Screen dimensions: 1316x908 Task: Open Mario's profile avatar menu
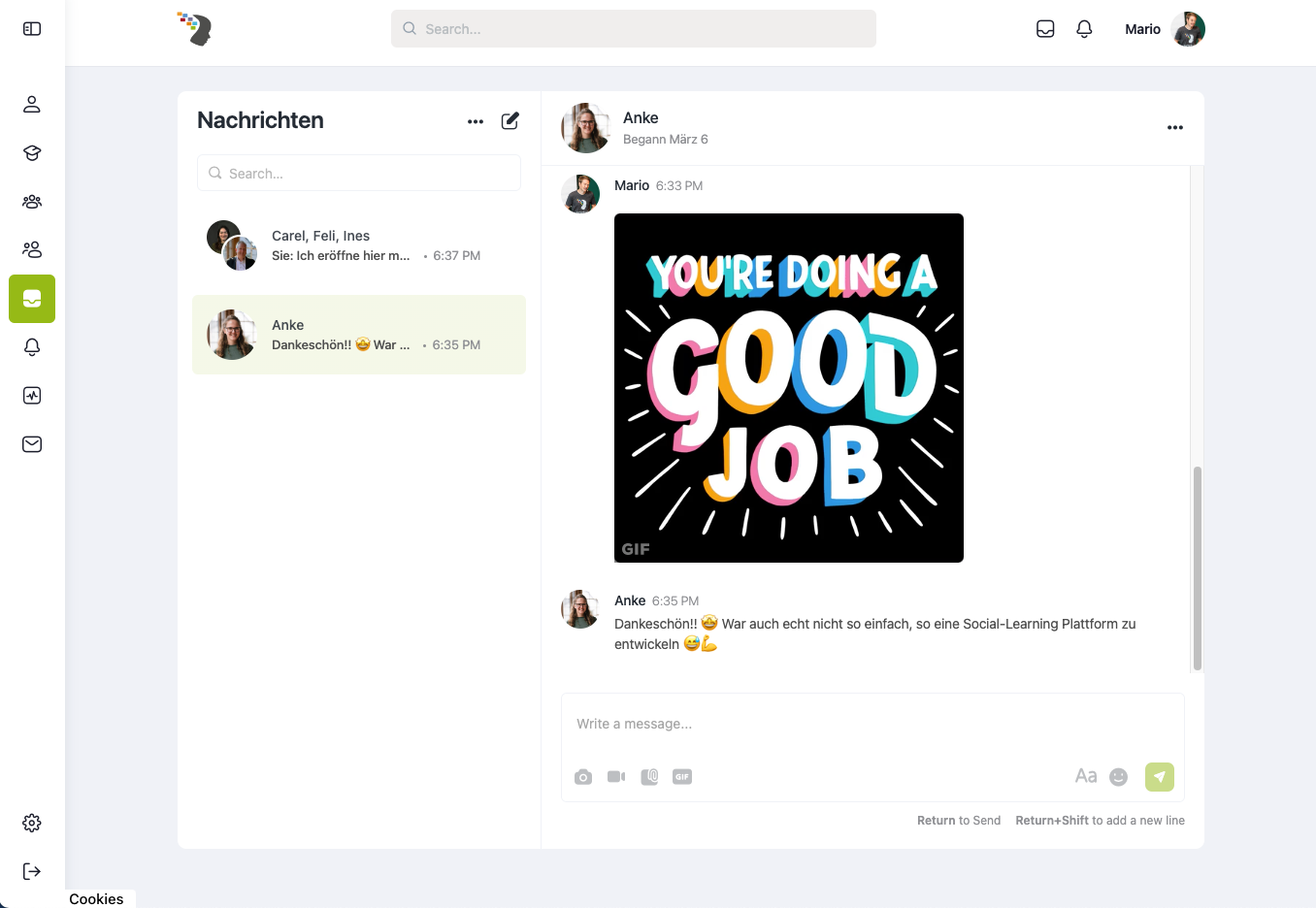[1188, 29]
